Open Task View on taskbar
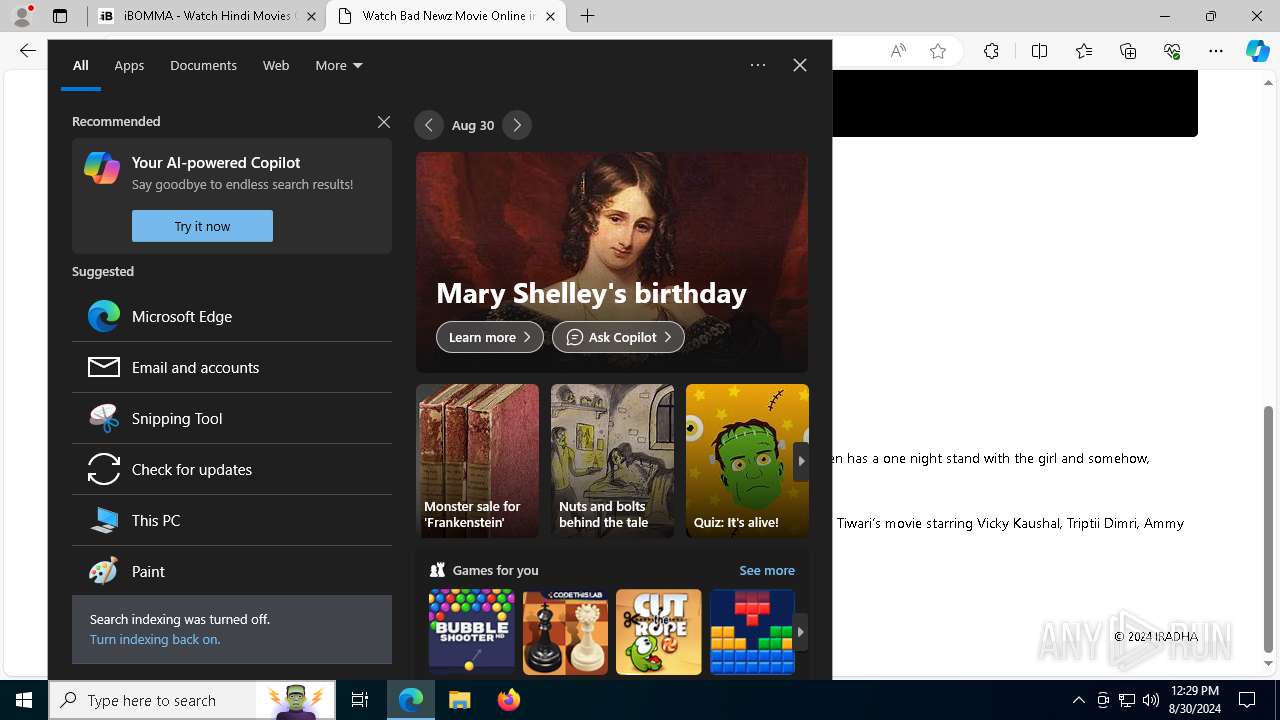The image size is (1280, 720). 360,700
